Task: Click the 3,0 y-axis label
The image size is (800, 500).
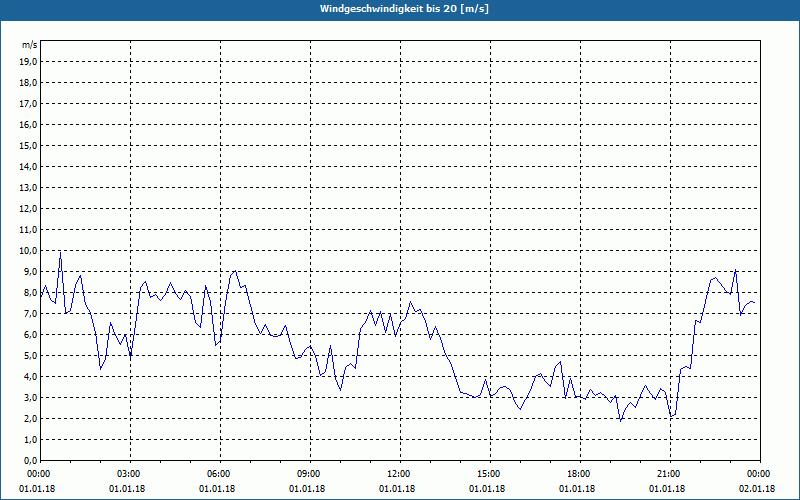Action: (x=30, y=397)
